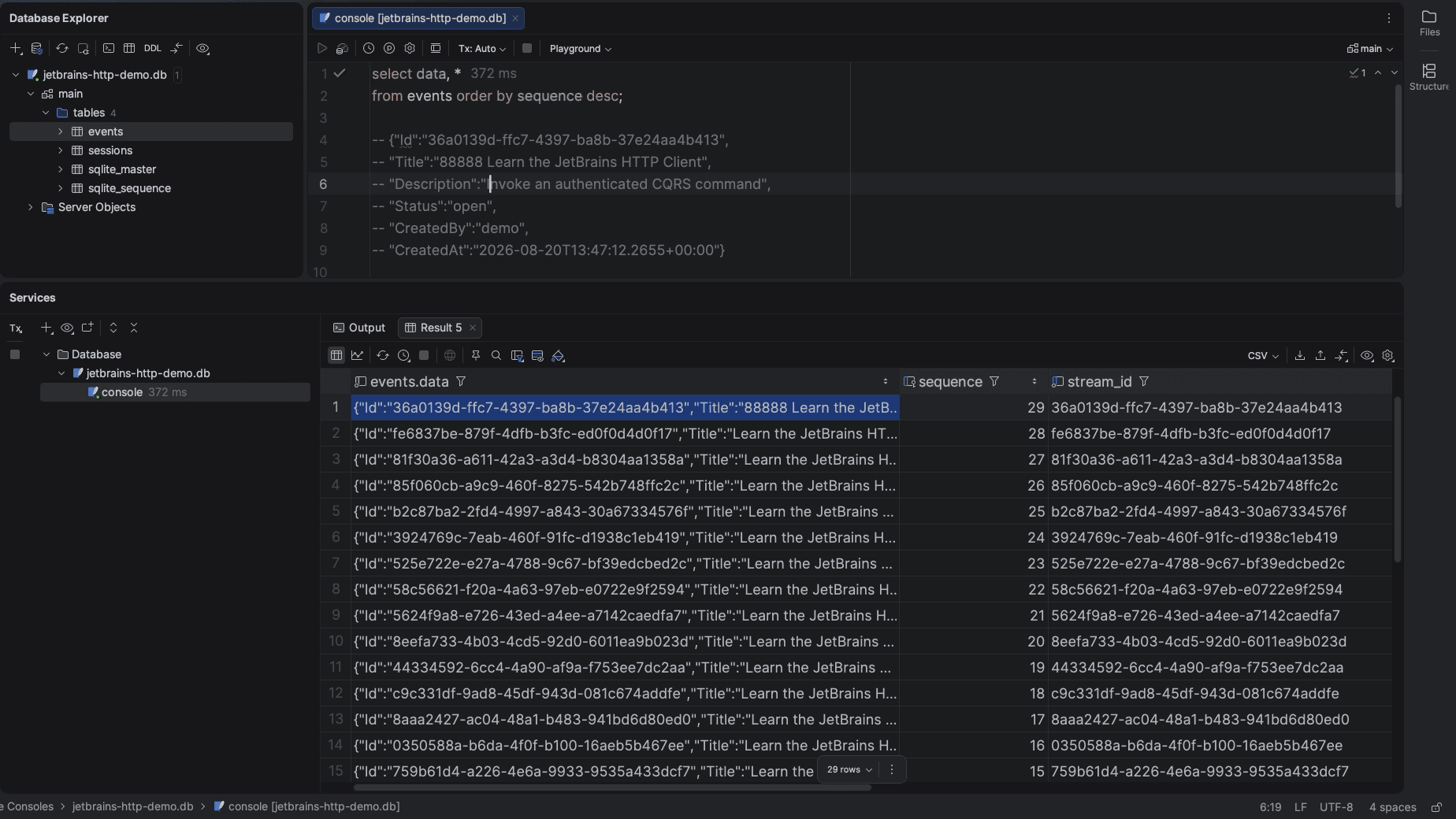Open Data Source Properties icon in Database Explorer

36,49
